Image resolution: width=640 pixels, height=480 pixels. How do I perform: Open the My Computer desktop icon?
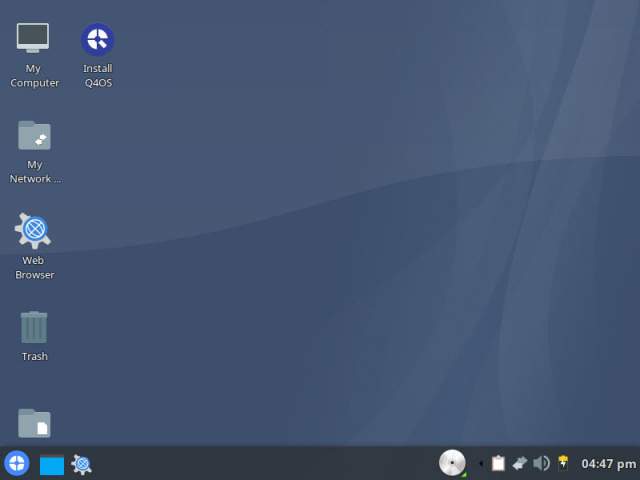click(33, 38)
